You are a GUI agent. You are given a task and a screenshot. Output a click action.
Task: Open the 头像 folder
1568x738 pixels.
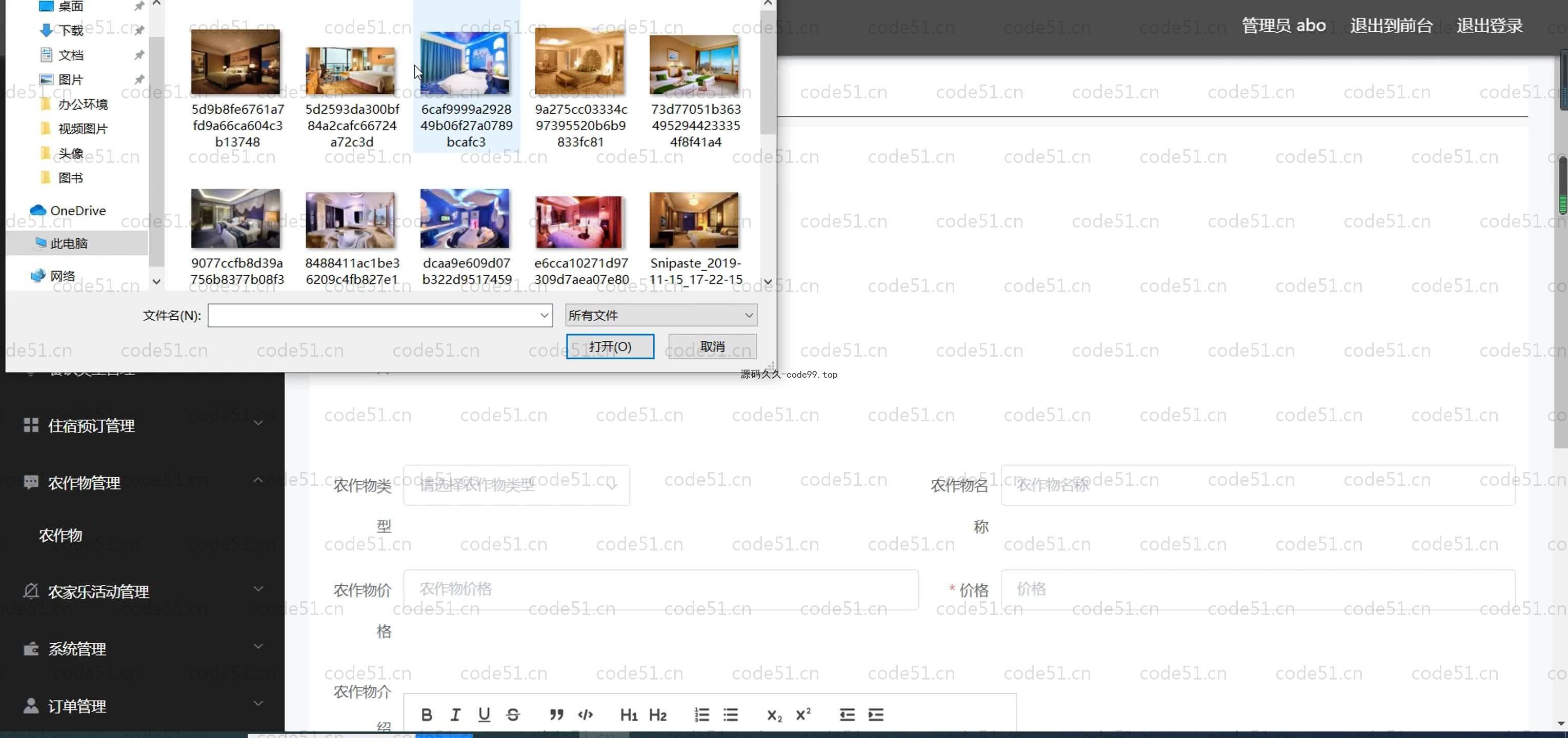[x=71, y=153]
